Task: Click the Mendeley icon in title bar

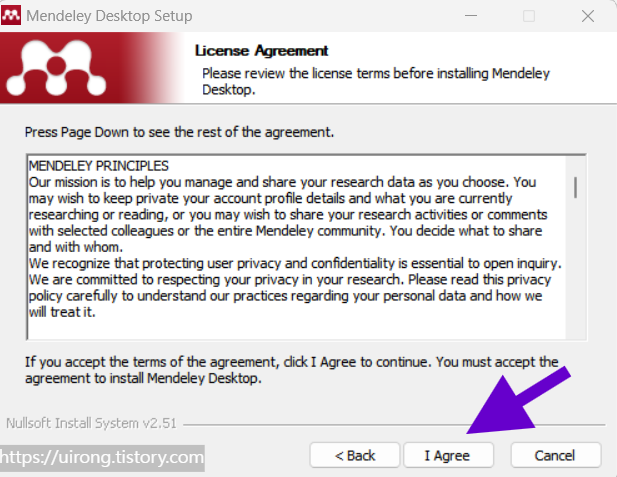Action: (11, 16)
